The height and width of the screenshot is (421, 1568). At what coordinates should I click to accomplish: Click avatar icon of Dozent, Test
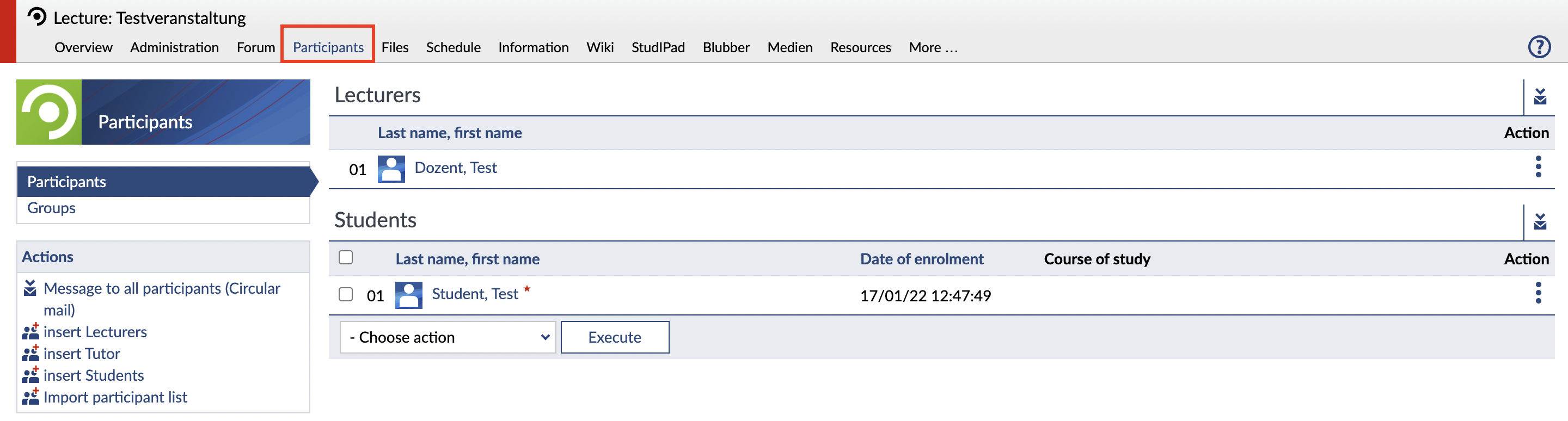coord(391,169)
